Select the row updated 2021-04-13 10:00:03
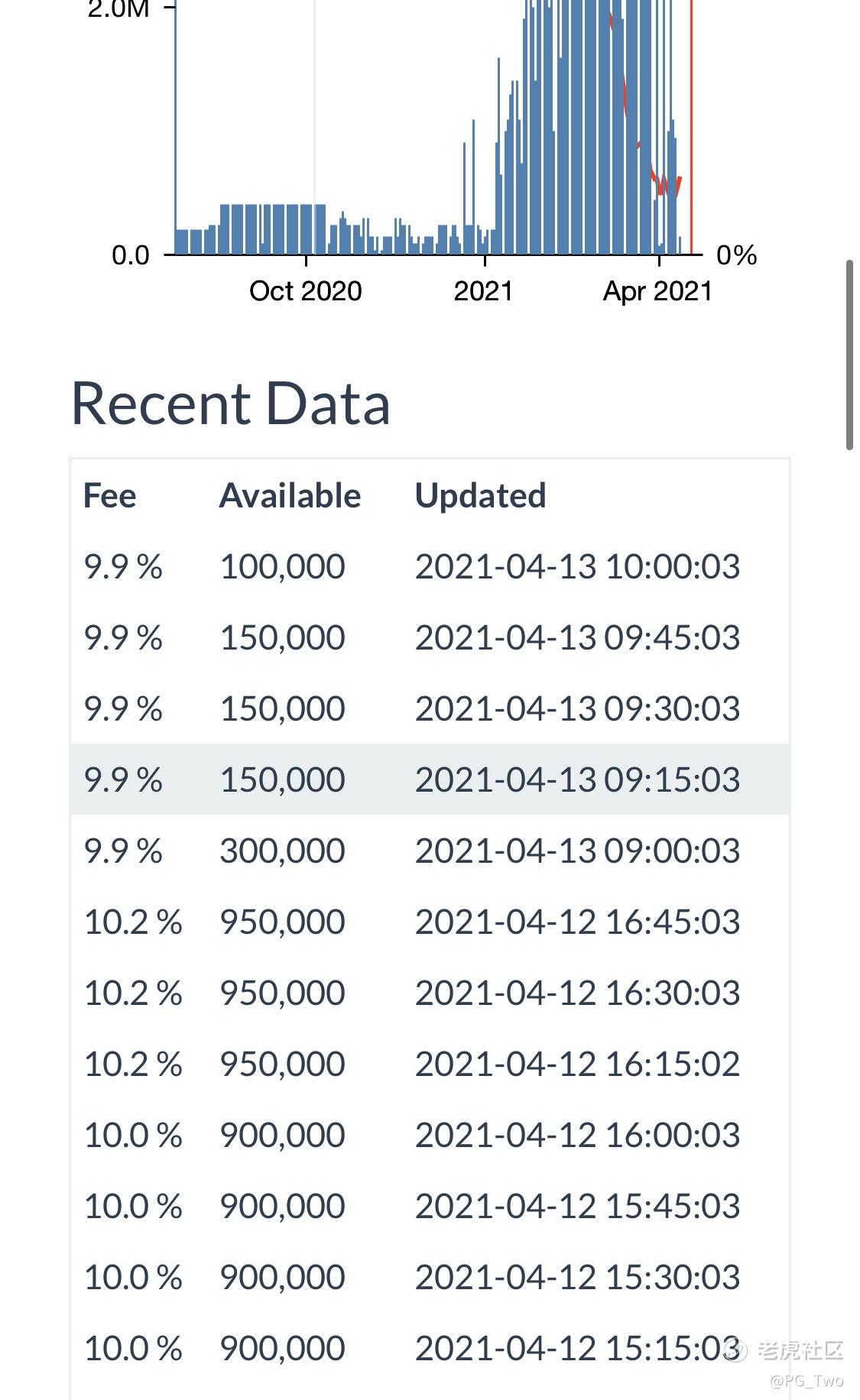 [430, 566]
